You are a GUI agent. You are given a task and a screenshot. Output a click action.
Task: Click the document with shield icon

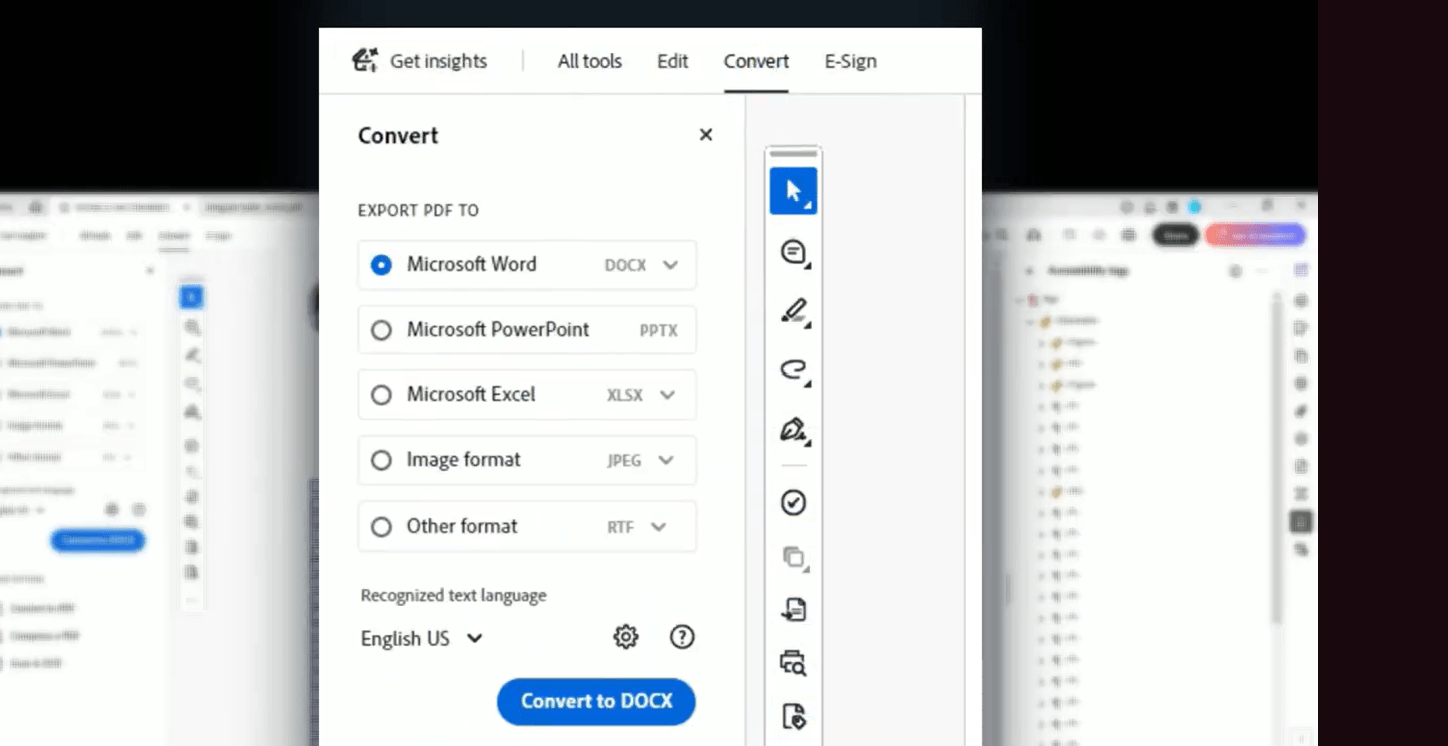[x=793, y=716]
